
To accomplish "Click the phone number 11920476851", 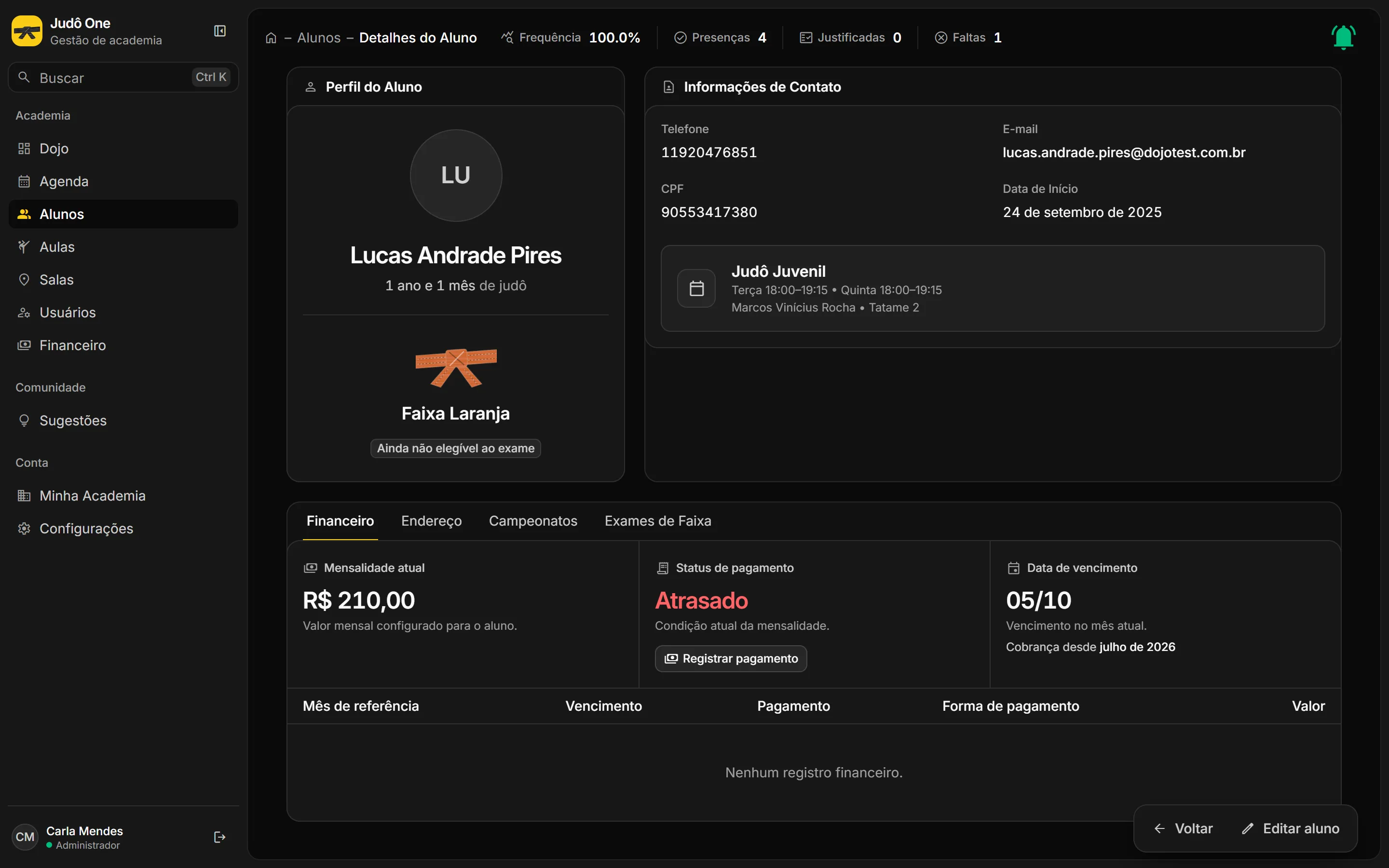I will click(x=709, y=153).
